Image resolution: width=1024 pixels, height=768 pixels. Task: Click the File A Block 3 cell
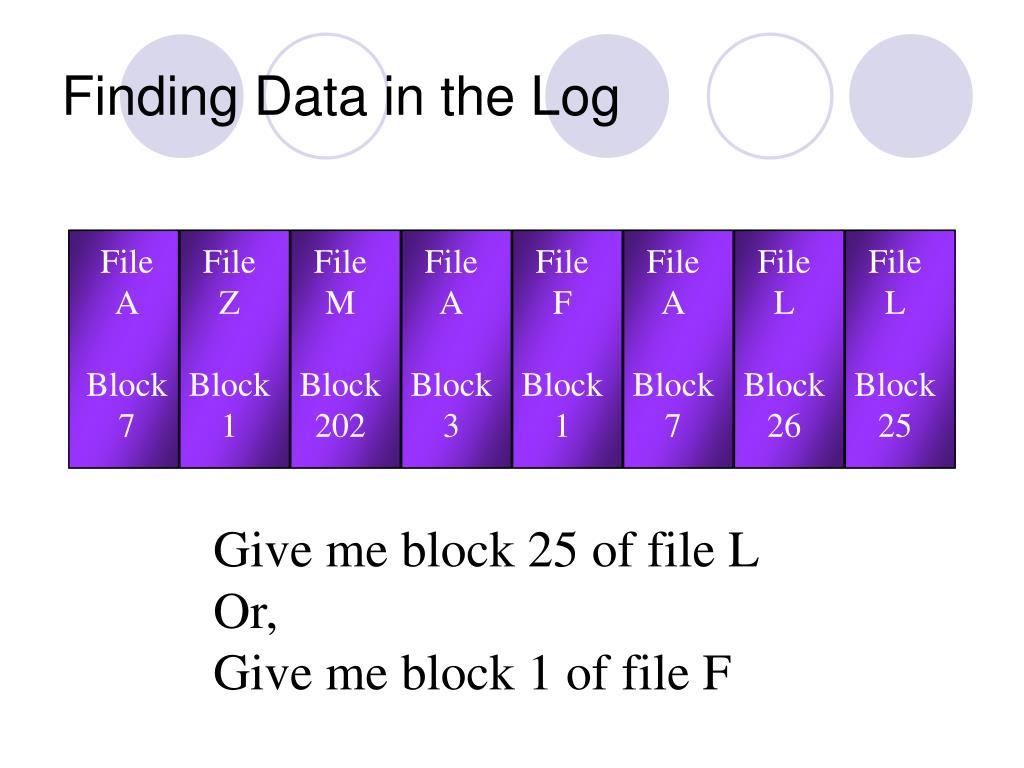456,349
